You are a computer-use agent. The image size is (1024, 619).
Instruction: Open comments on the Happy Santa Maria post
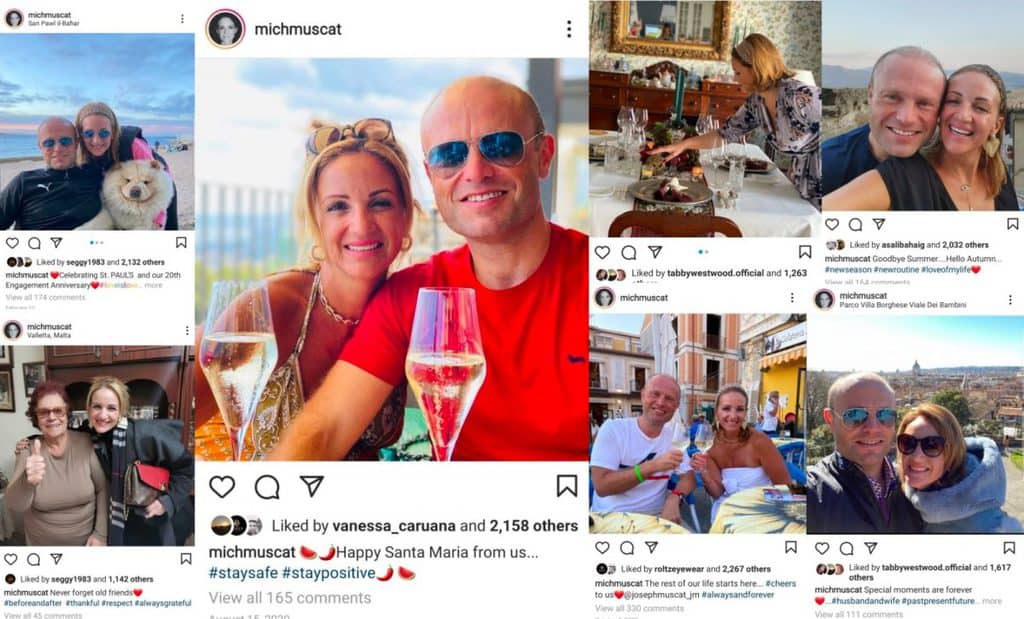click(267, 486)
